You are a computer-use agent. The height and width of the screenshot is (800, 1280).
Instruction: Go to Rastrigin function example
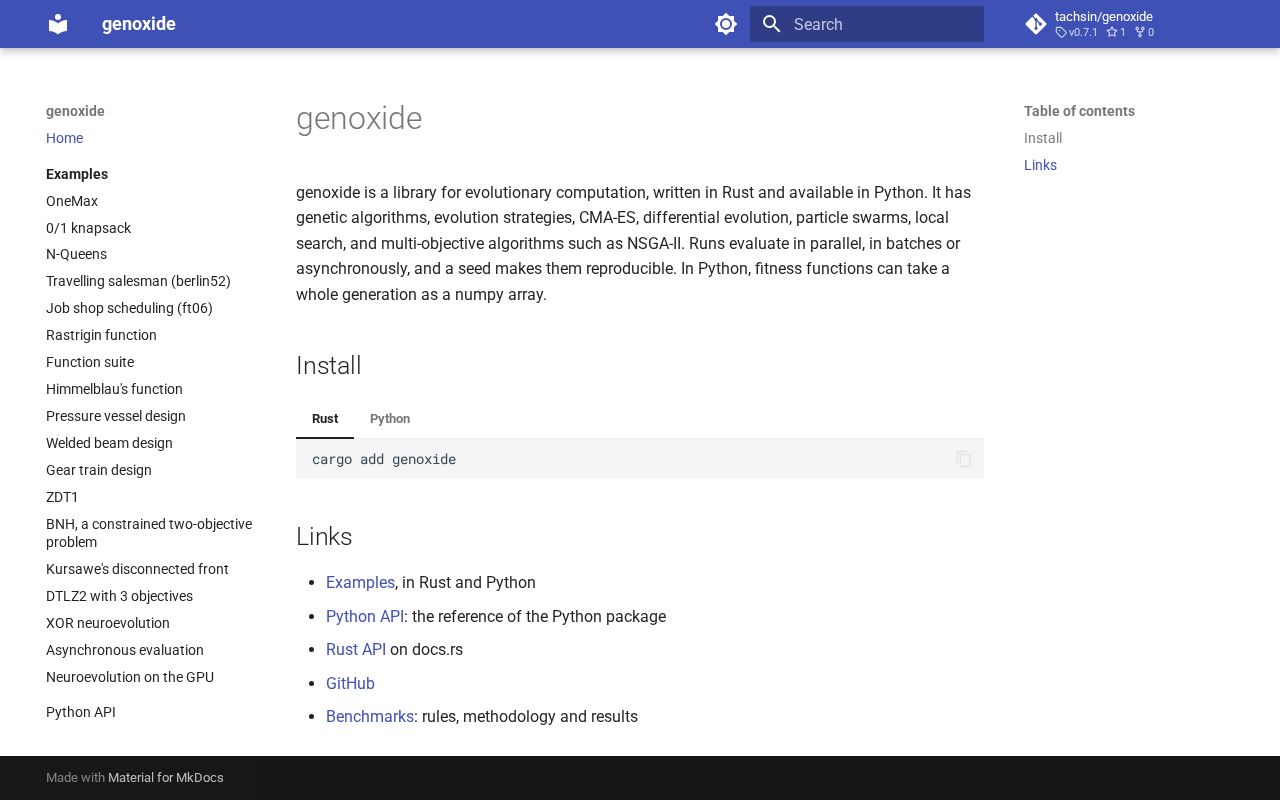(x=101, y=335)
